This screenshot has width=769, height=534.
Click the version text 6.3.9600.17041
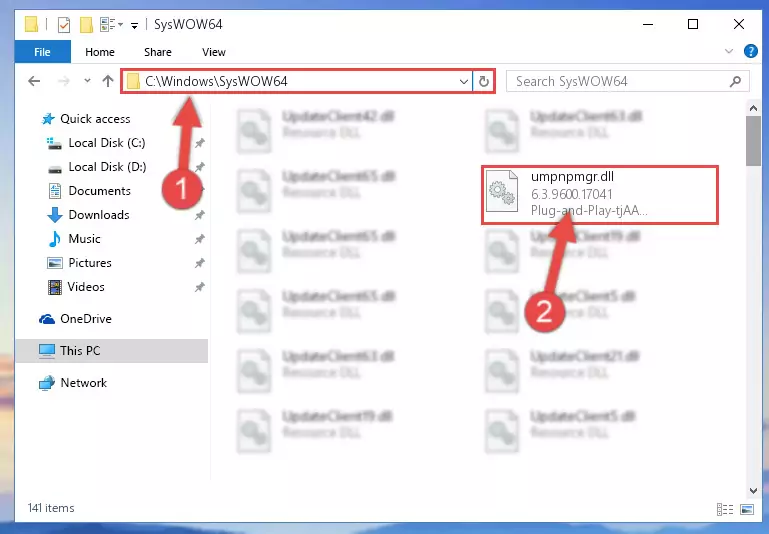click(571, 194)
